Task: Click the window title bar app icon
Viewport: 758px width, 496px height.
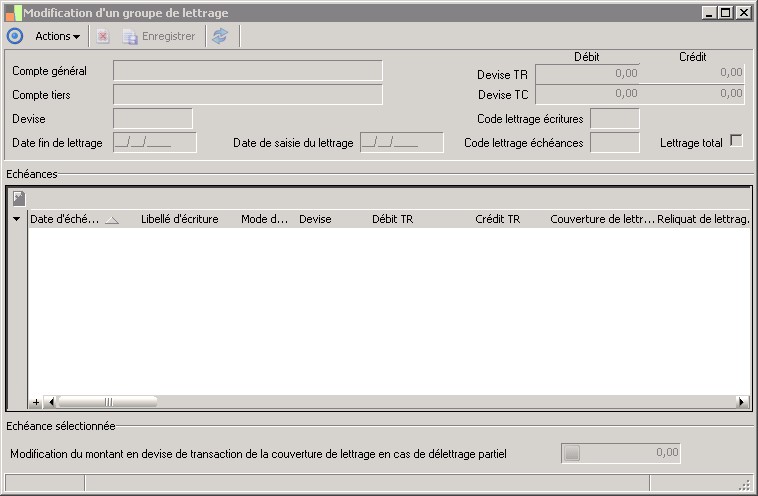Action: click(13, 13)
